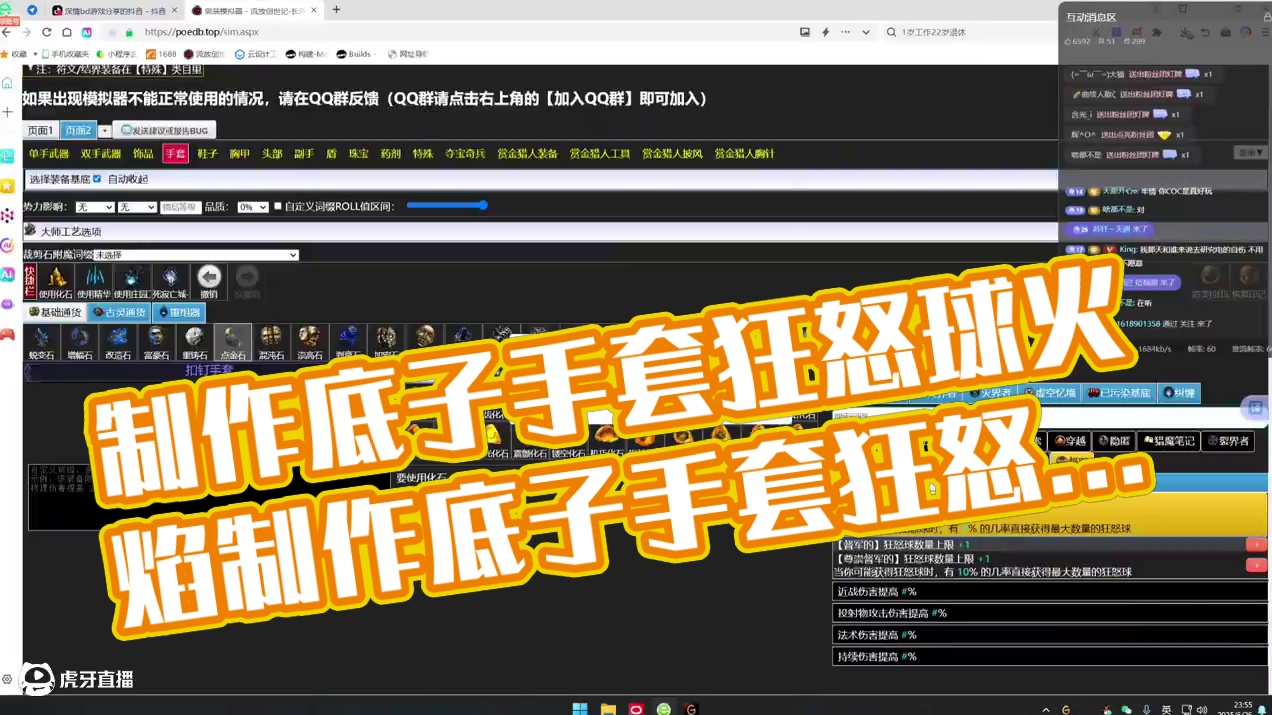Click the 发送建议或报告BUG button
Screen dimensions: 1272x715
point(165,131)
